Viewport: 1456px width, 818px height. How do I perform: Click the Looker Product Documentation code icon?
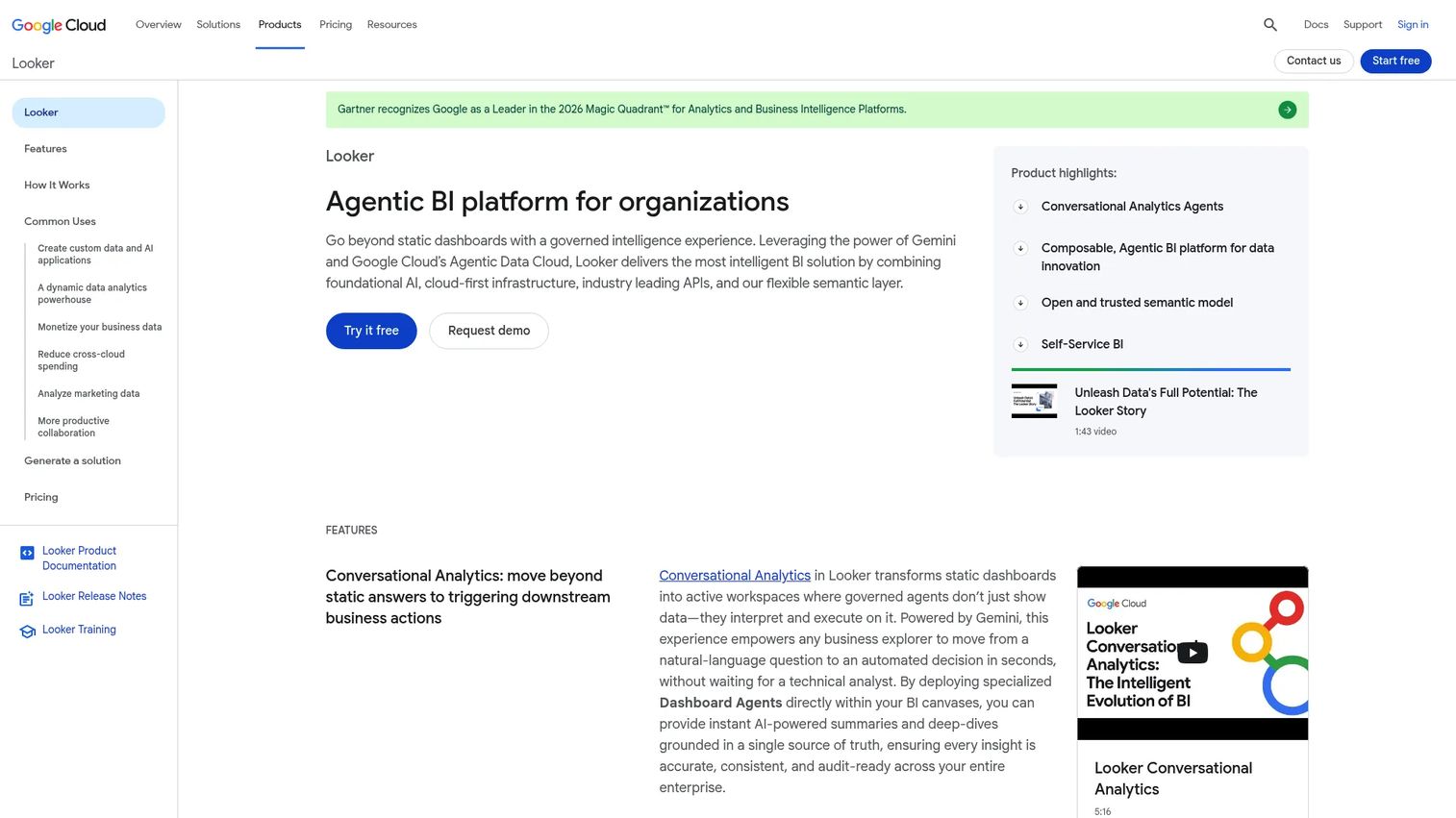27,553
